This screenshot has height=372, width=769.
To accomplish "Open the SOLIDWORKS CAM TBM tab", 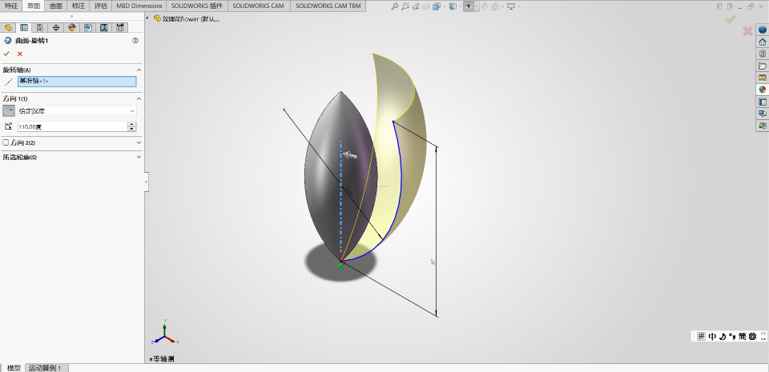I will [x=328, y=6].
